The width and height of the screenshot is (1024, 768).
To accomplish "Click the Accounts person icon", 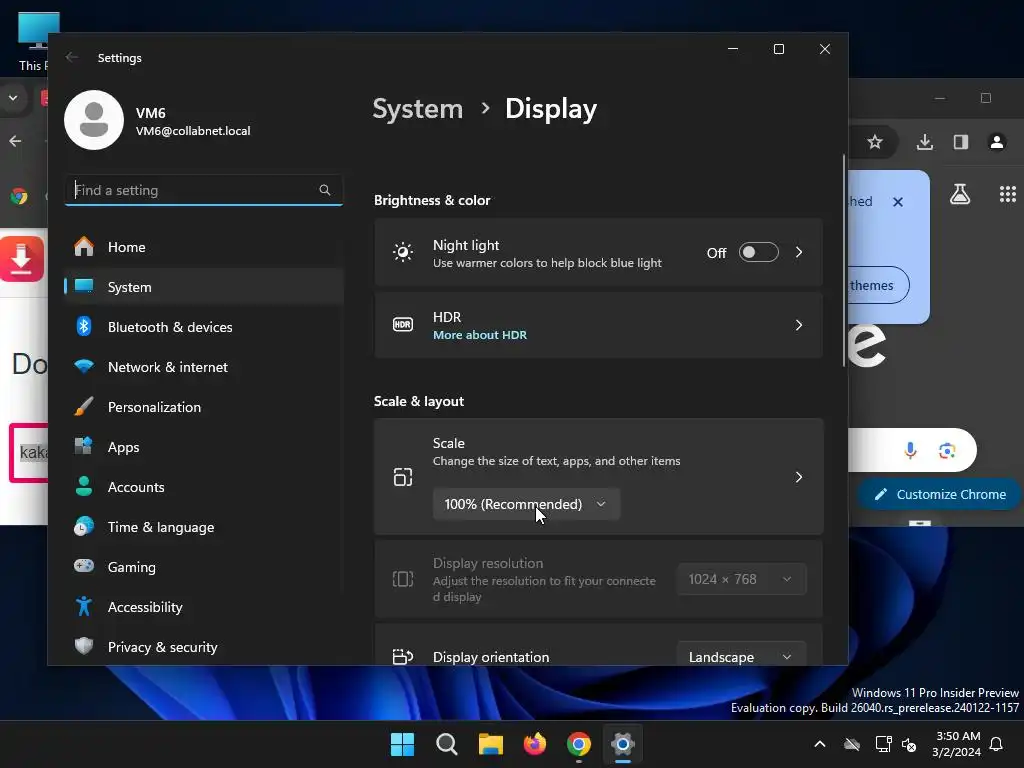I will point(84,487).
